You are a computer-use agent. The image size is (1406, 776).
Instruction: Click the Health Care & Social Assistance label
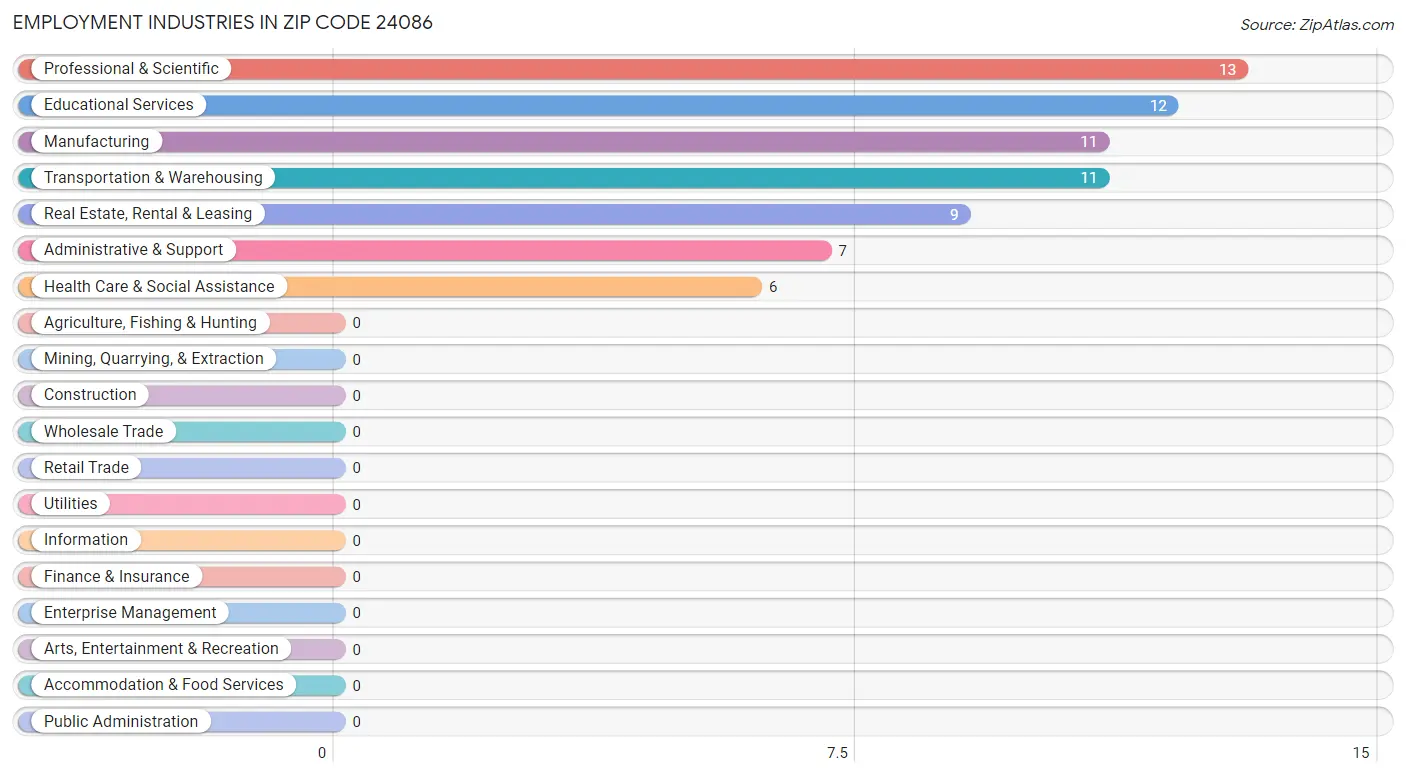pos(159,287)
